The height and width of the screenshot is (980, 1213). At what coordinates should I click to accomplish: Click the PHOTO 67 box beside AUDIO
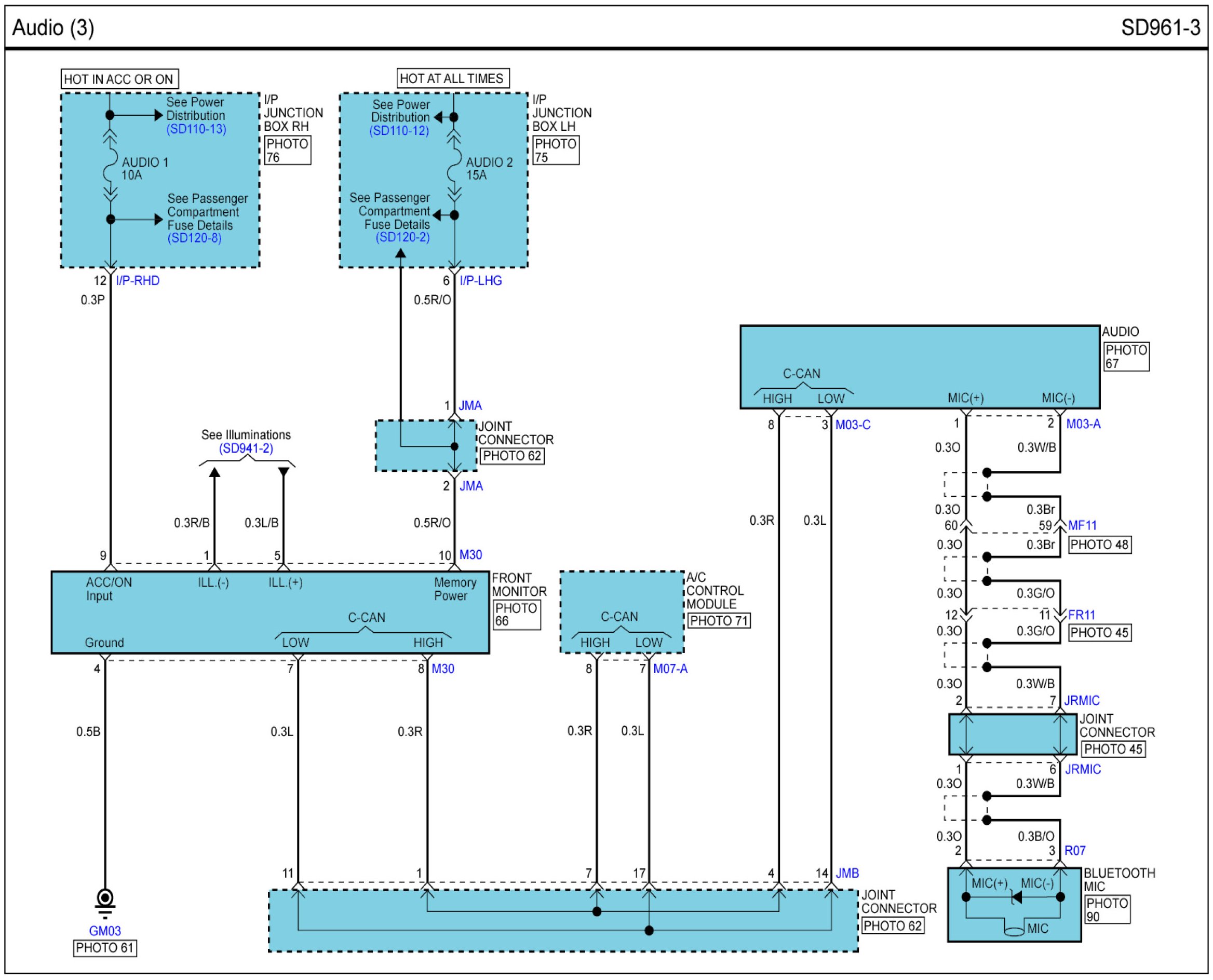[1126, 357]
